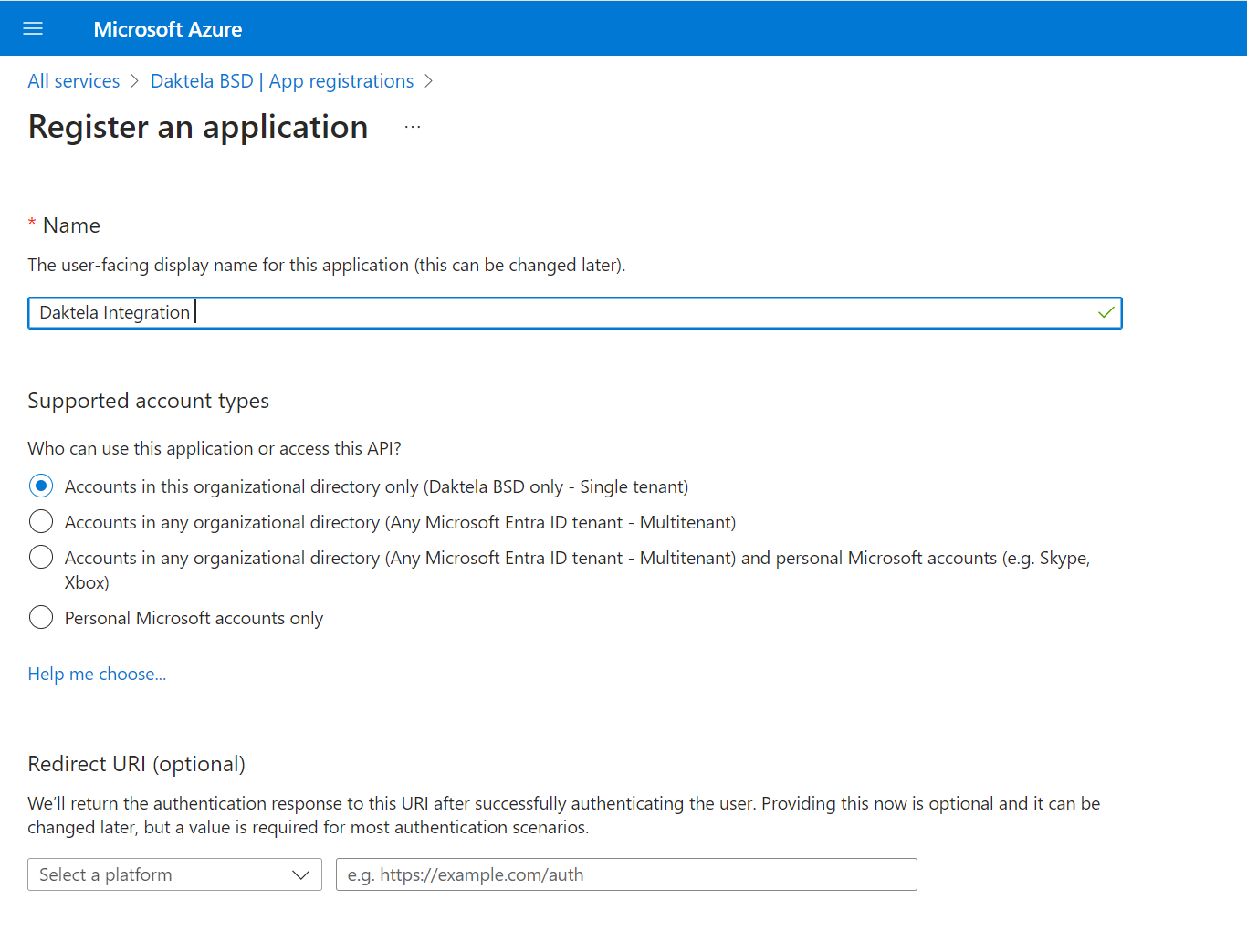Click the trailing chevron after the App registrations breadcrumb
The width and height of the screenshot is (1247, 952).
click(x=429, y=80)
